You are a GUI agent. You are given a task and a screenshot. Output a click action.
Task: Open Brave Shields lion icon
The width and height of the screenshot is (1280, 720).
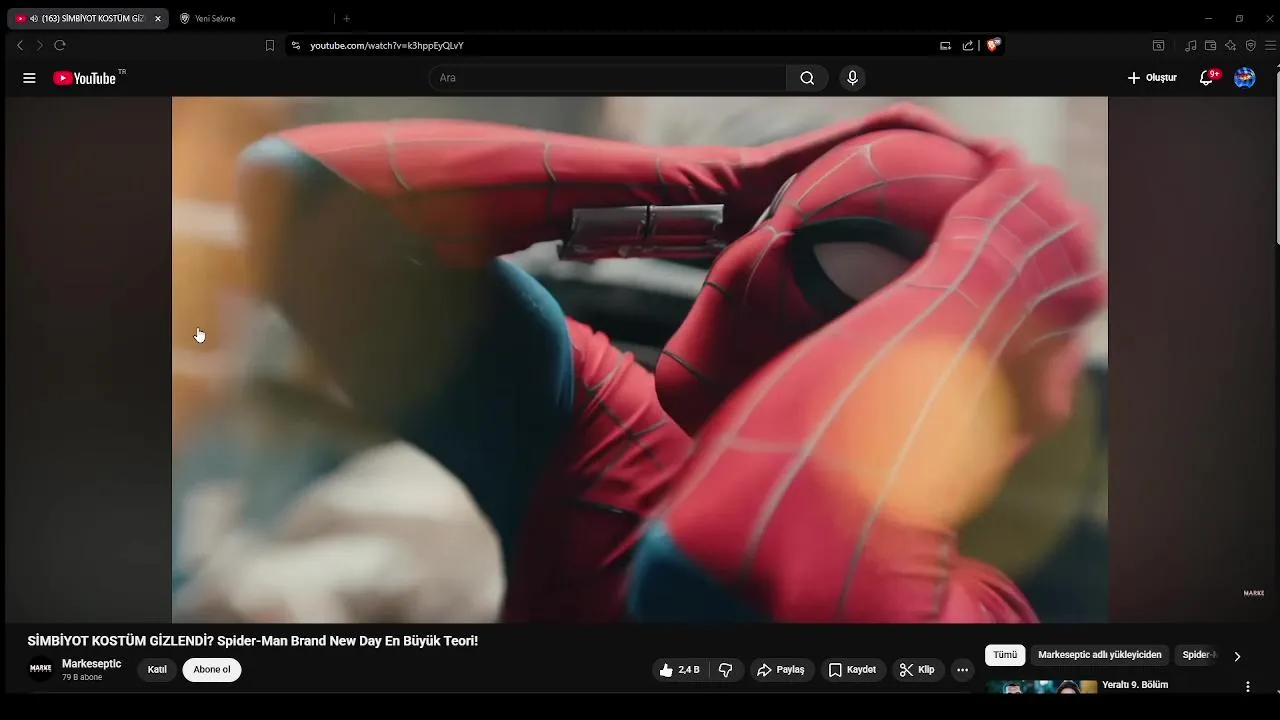coord(993,45)
